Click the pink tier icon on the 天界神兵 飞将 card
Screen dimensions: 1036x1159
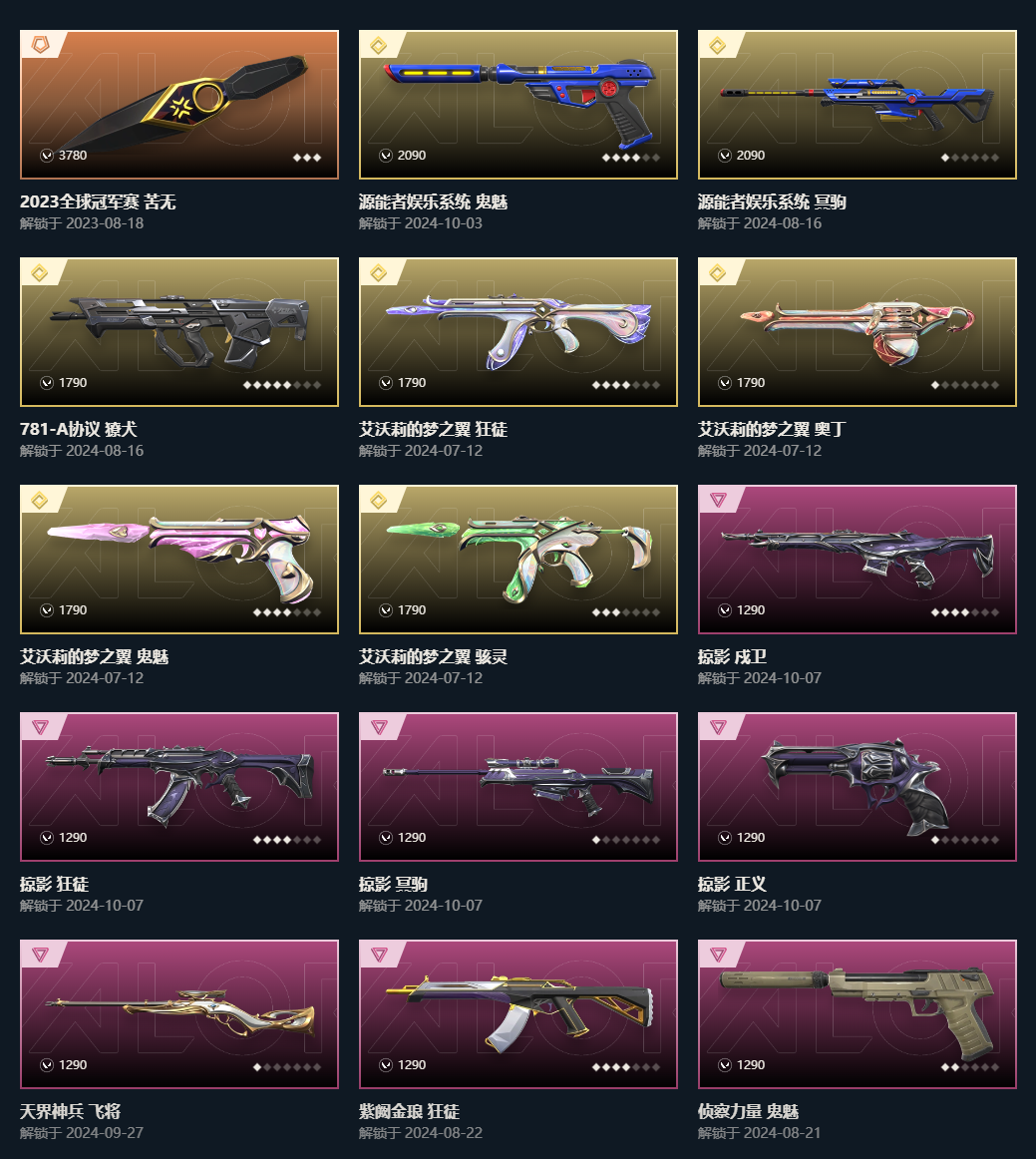pos(39,955)
